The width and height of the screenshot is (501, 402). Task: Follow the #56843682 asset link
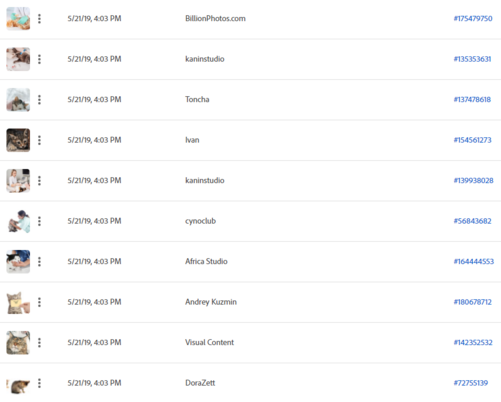click(472, 221)
